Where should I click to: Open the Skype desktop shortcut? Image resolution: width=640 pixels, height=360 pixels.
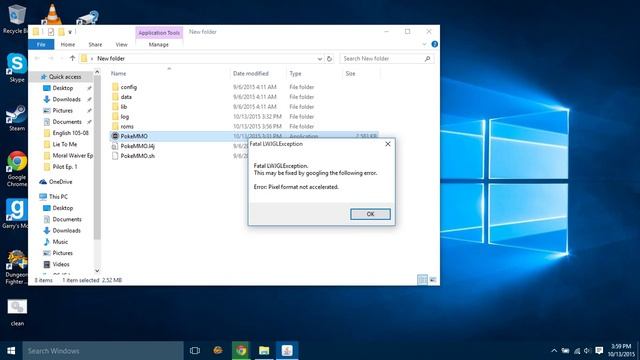tap(16, 68)
